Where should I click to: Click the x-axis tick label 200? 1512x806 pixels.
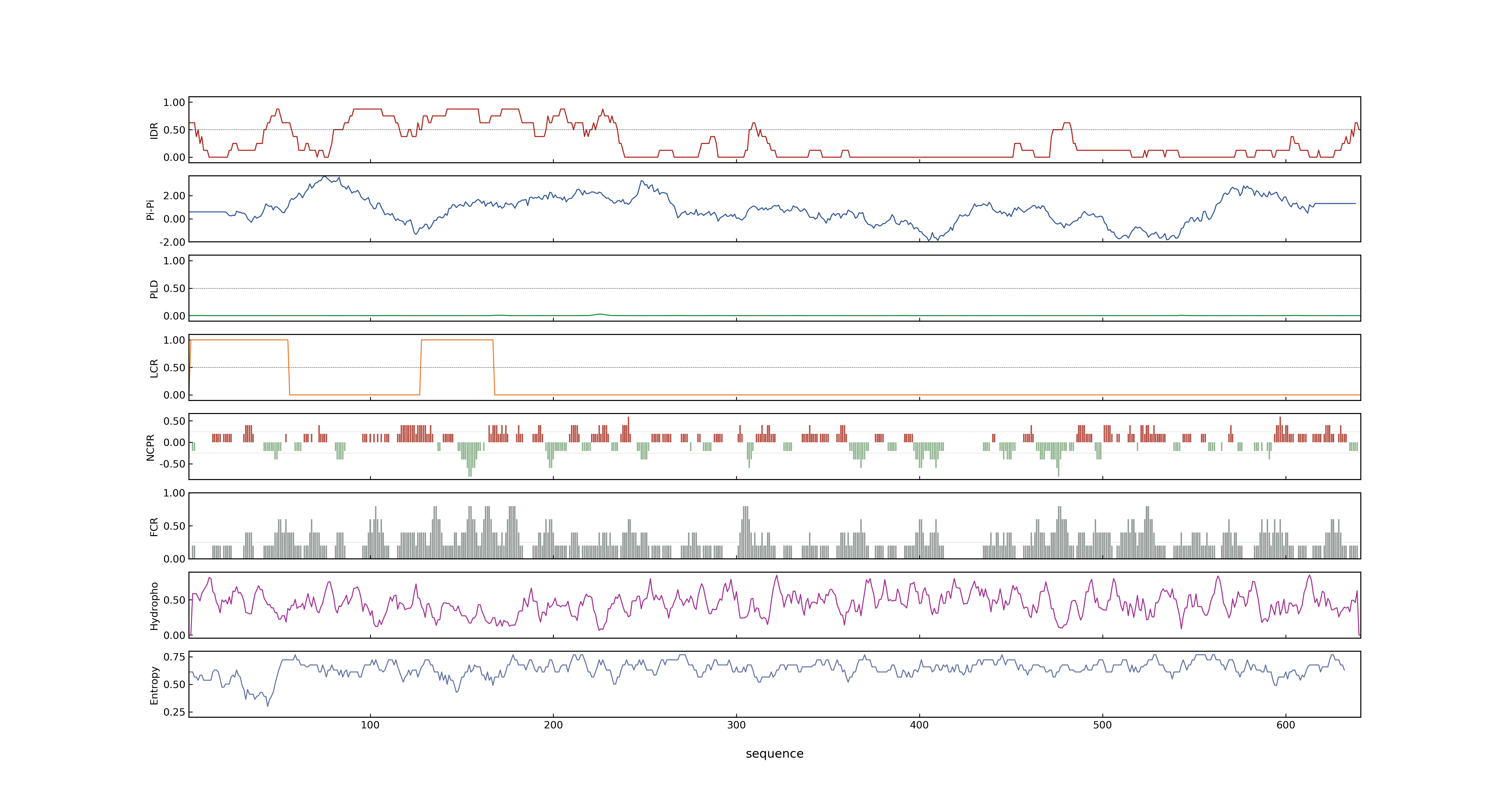tap(553, 725)
